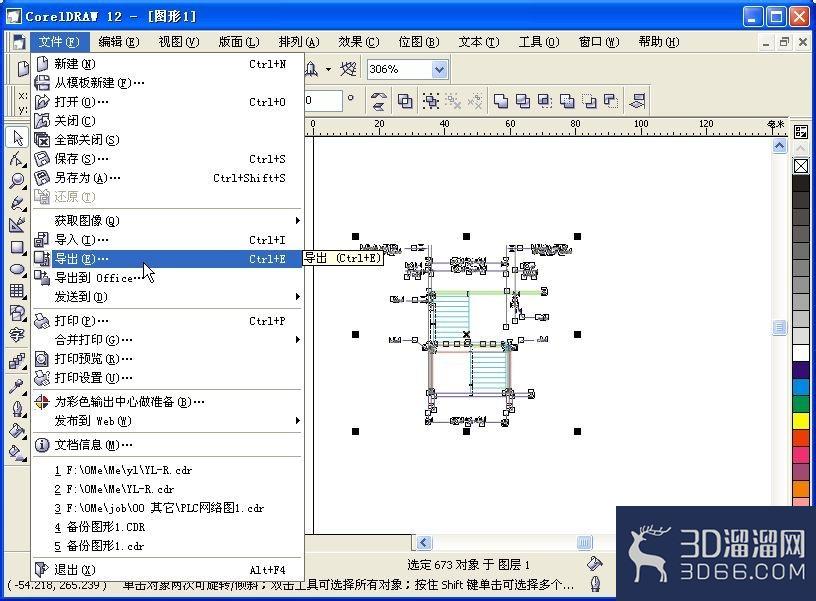
Task: Choose 退出 to exit CorelDRAW
Action: click(168, 570)
